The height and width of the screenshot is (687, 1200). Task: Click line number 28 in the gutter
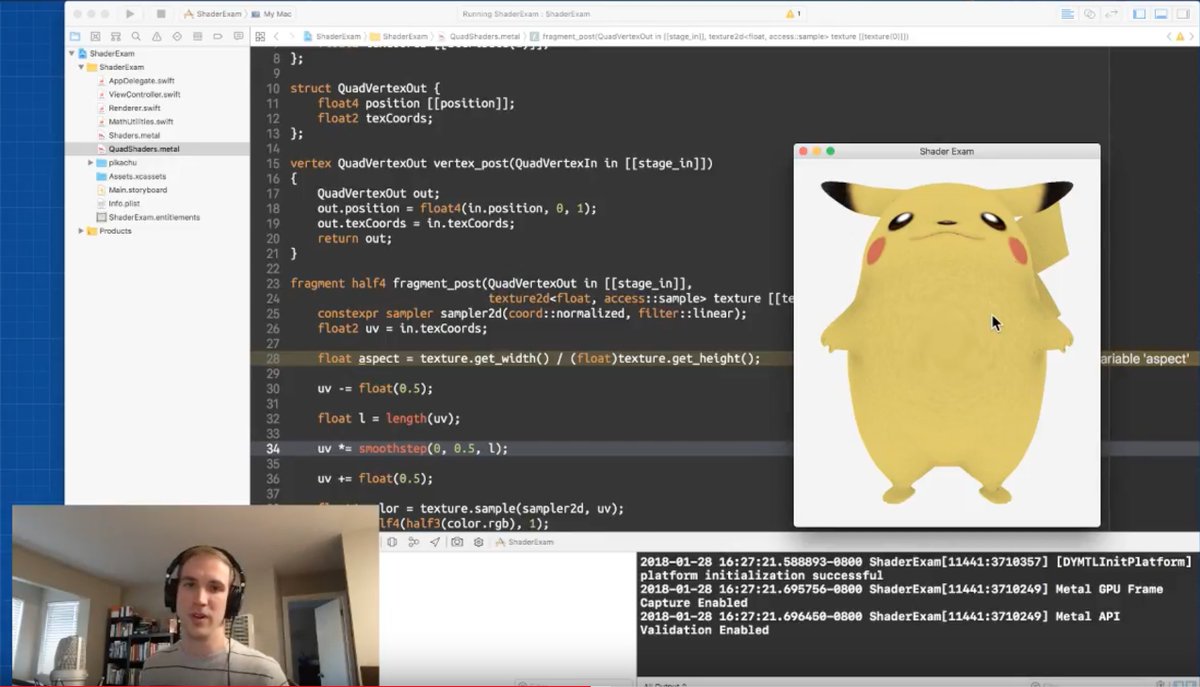click(x=273, y=358)
